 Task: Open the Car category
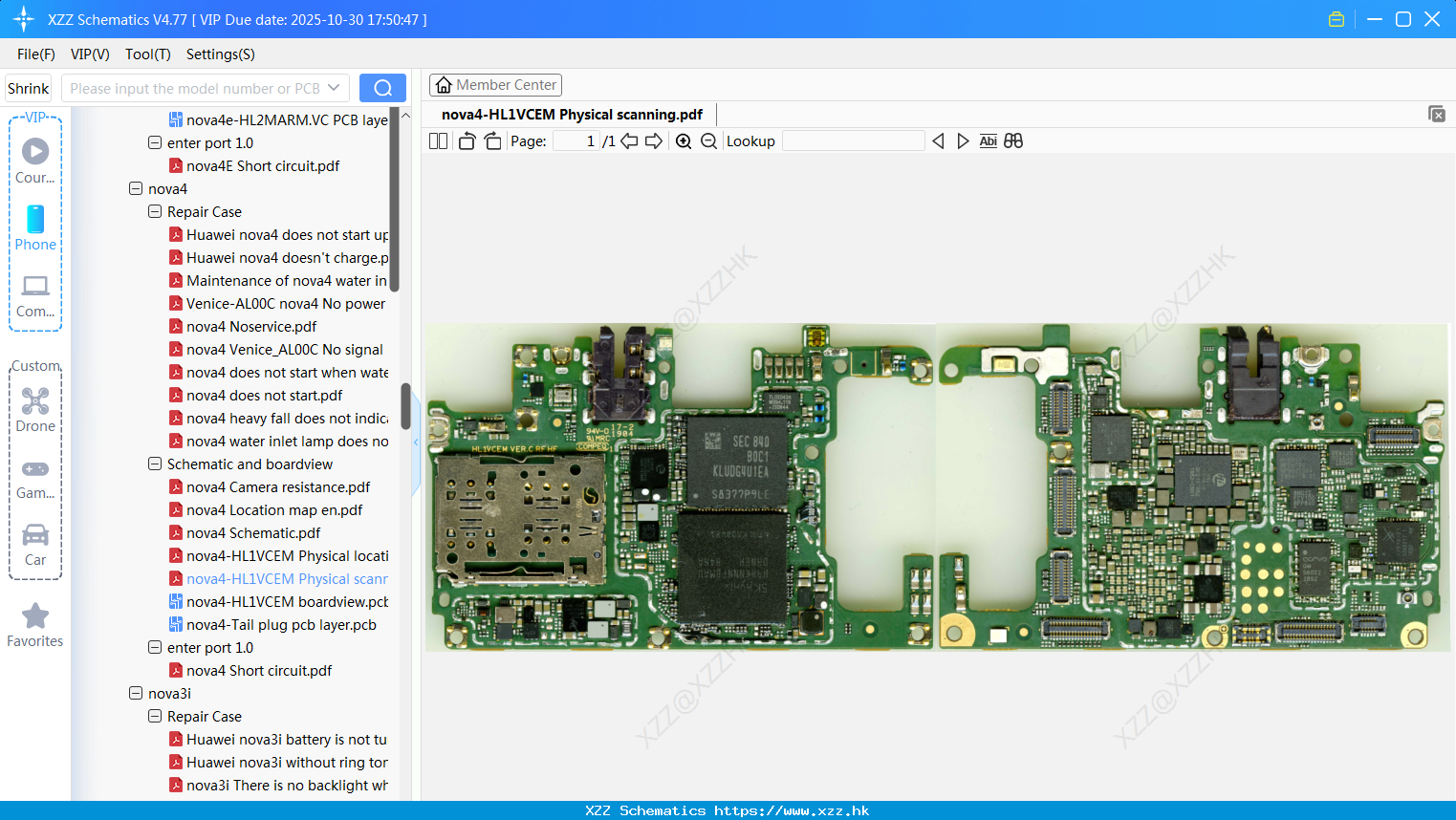click(x=35, y=544)
